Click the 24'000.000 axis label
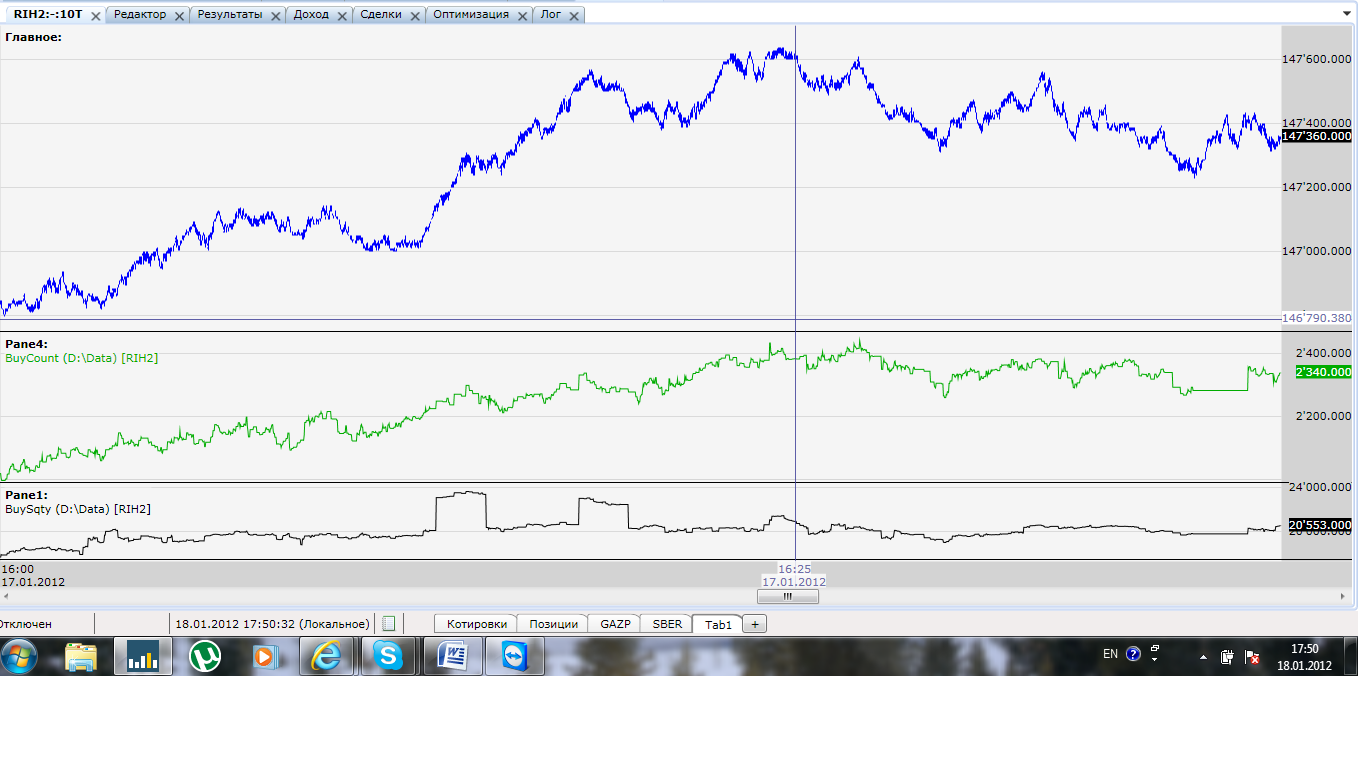The image size is (1366, 768). pyautogui.click(x=1320, y=488)
